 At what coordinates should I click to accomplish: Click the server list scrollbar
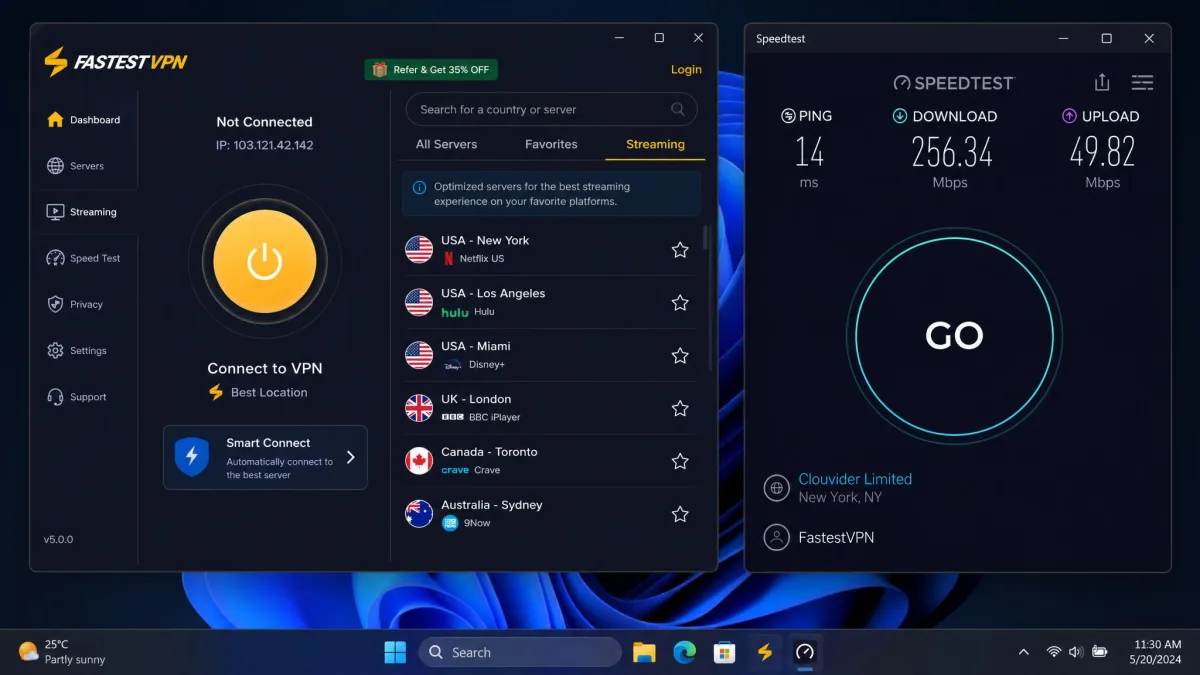pyautogui.click(x=707, y=236)
